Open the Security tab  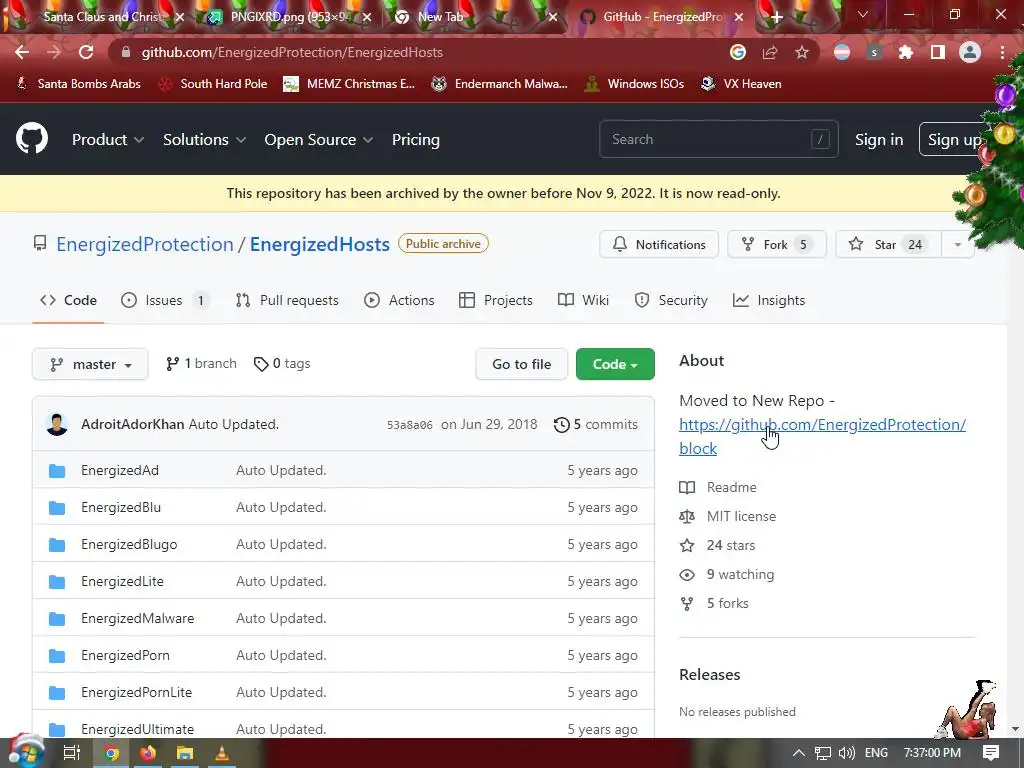click(x=671, y=300)
